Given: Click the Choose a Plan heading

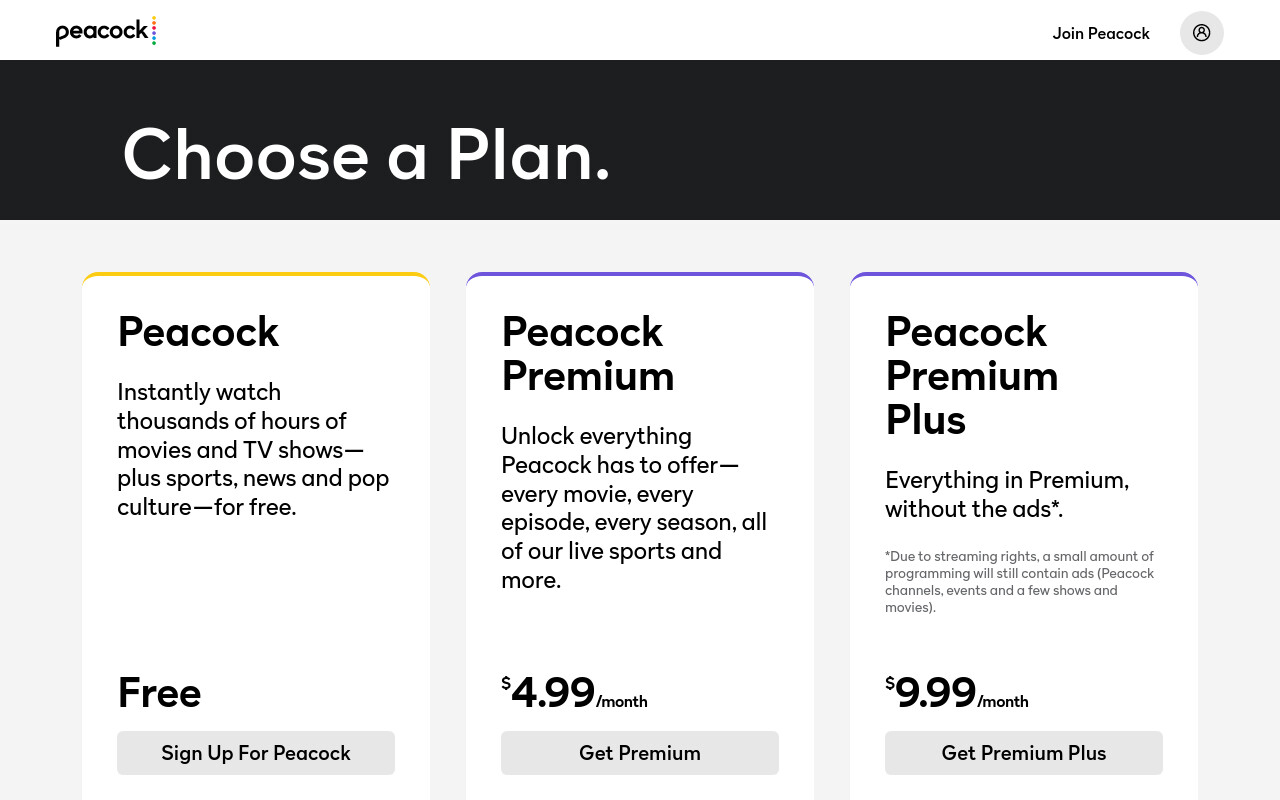Looking at the screenshot, I should tap(366, 154).
